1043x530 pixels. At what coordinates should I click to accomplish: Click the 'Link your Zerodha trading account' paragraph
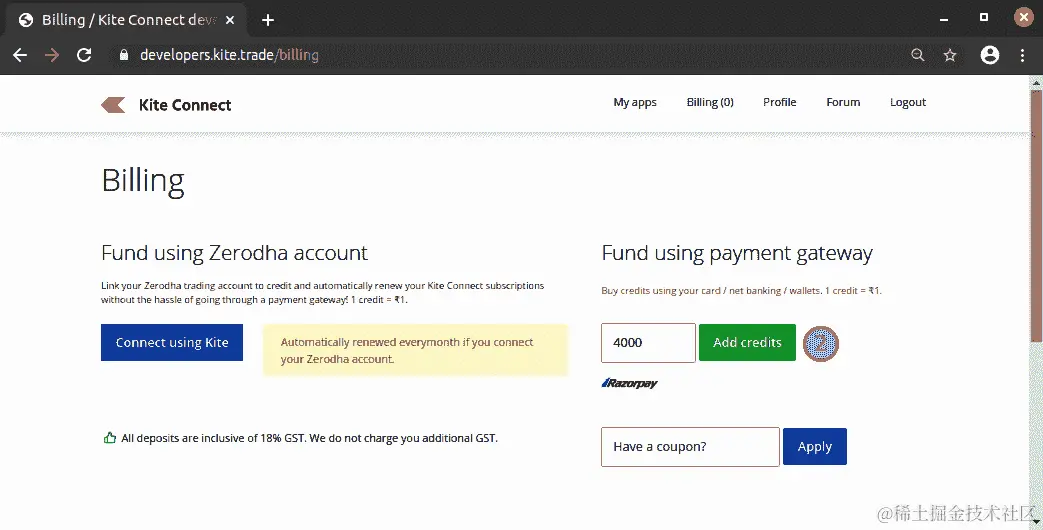pyautogui.click(x=323, y=293)
